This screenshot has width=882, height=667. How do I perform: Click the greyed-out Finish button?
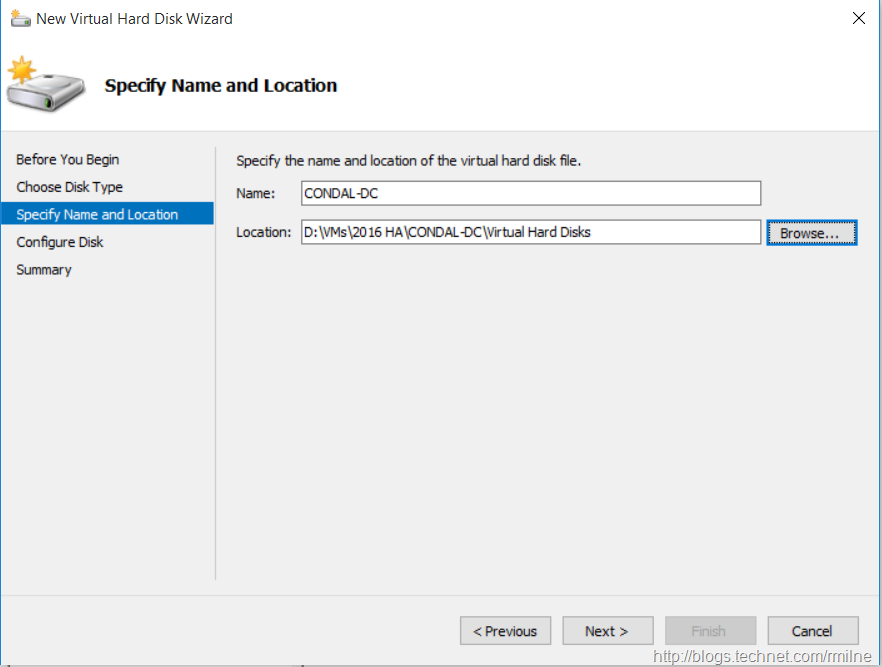pyautogui.click(x=709, y=631)
